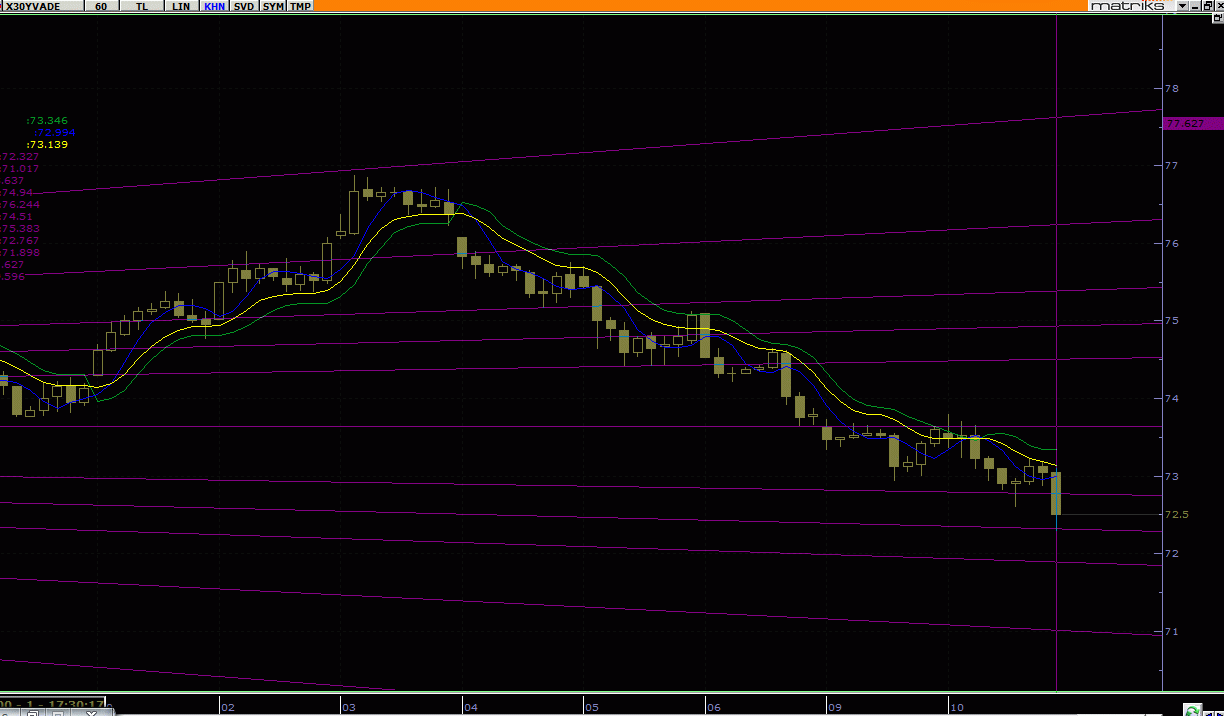1224x716 pixels.
Task: Click the 74.51 trend line value
Action: (16, 216)
